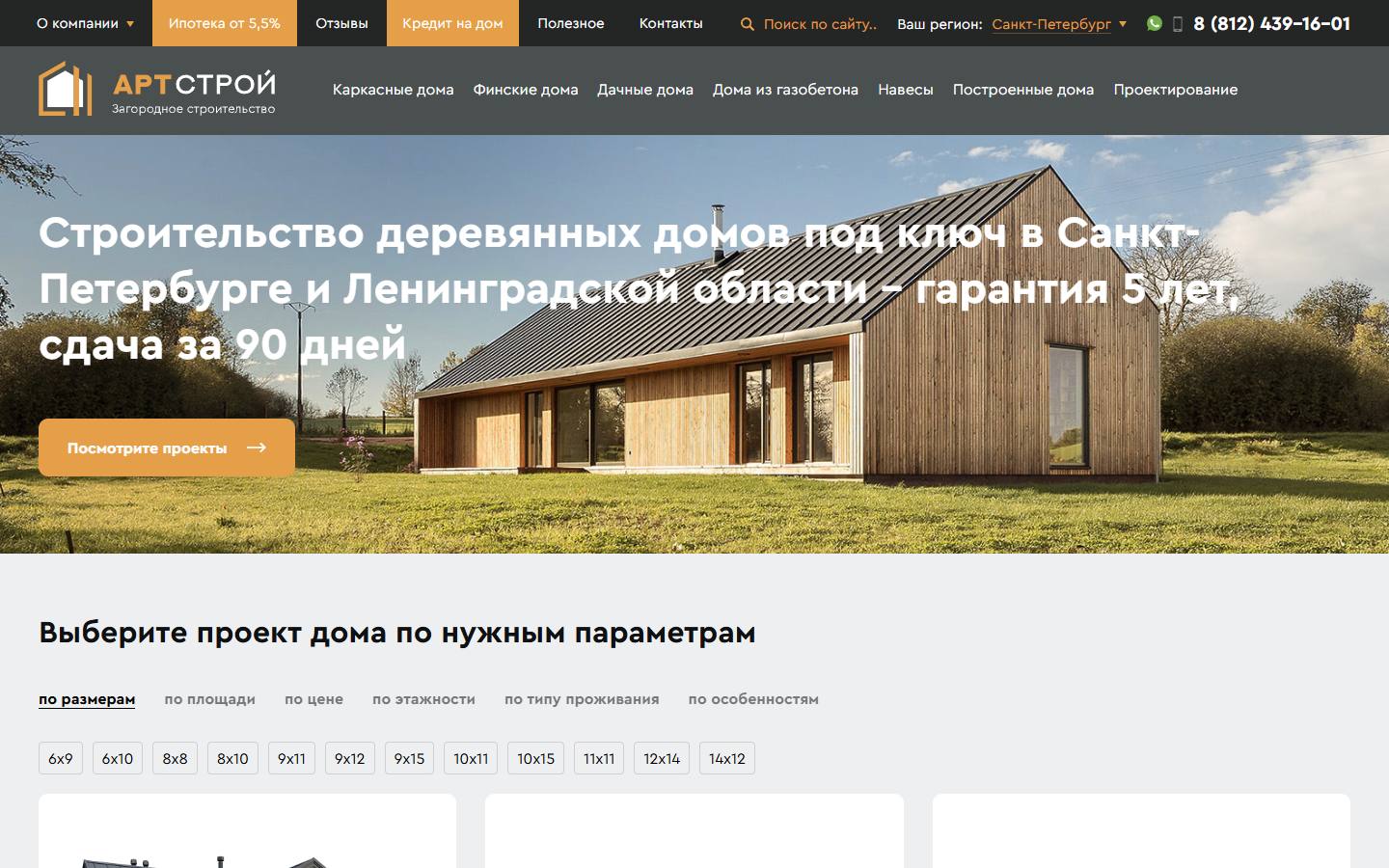Switch to 'по особенностям' filter tab
Image resolution: width=1389 pixels, height=868 pixels.
click(x=753, y=699)
